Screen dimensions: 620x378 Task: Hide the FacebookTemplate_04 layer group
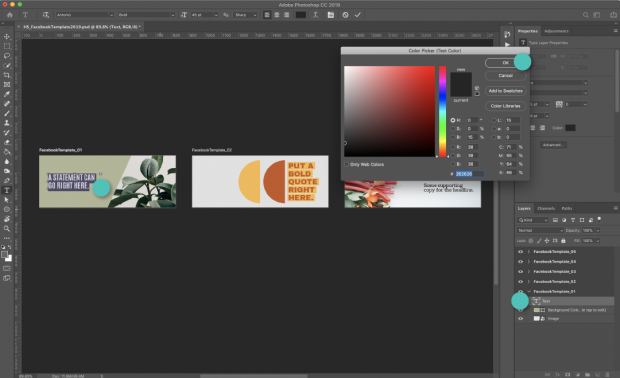[x=520, y=261]
